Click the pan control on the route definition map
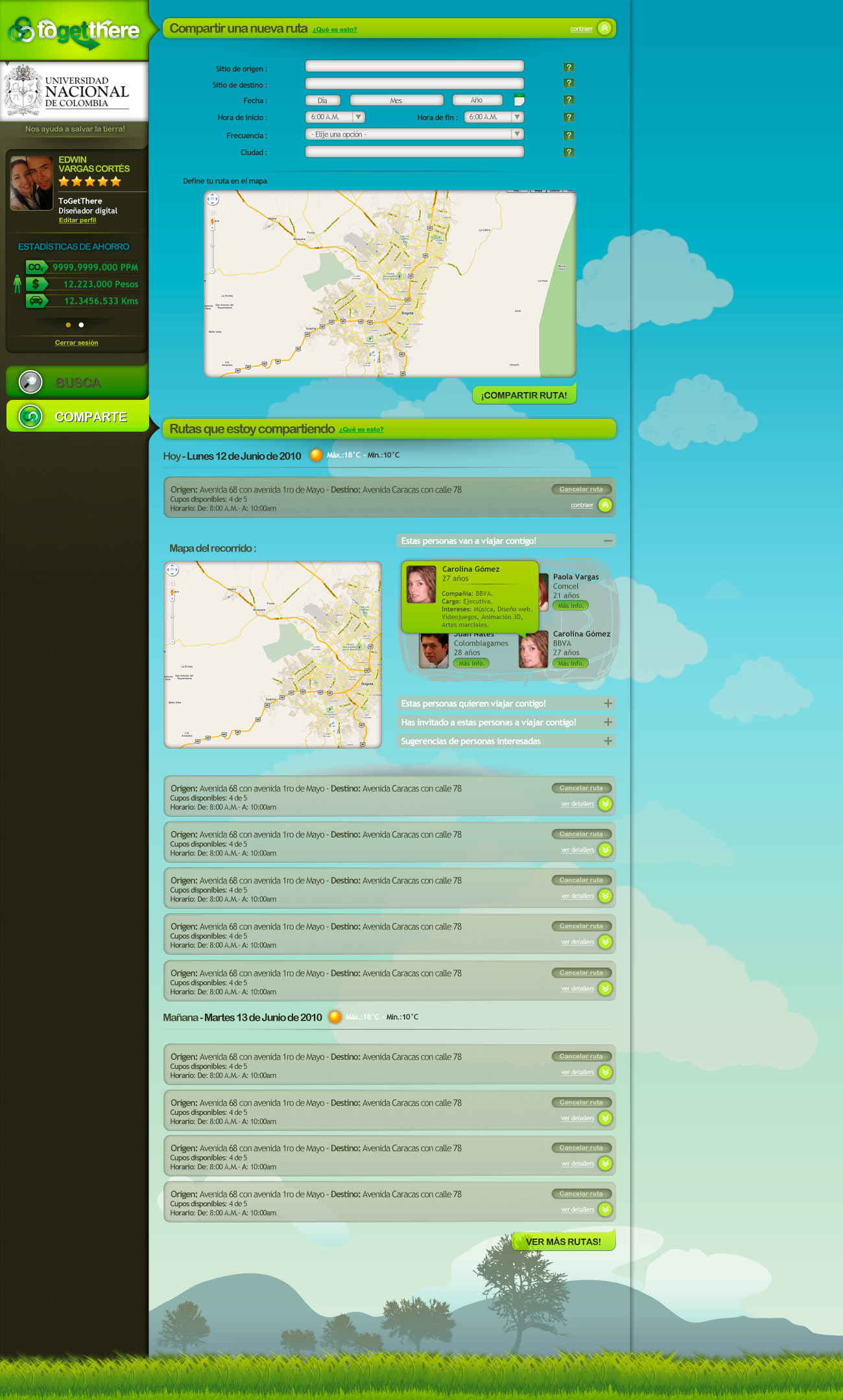The height and width of the screenshot is (1400, 843). [213, 200]
